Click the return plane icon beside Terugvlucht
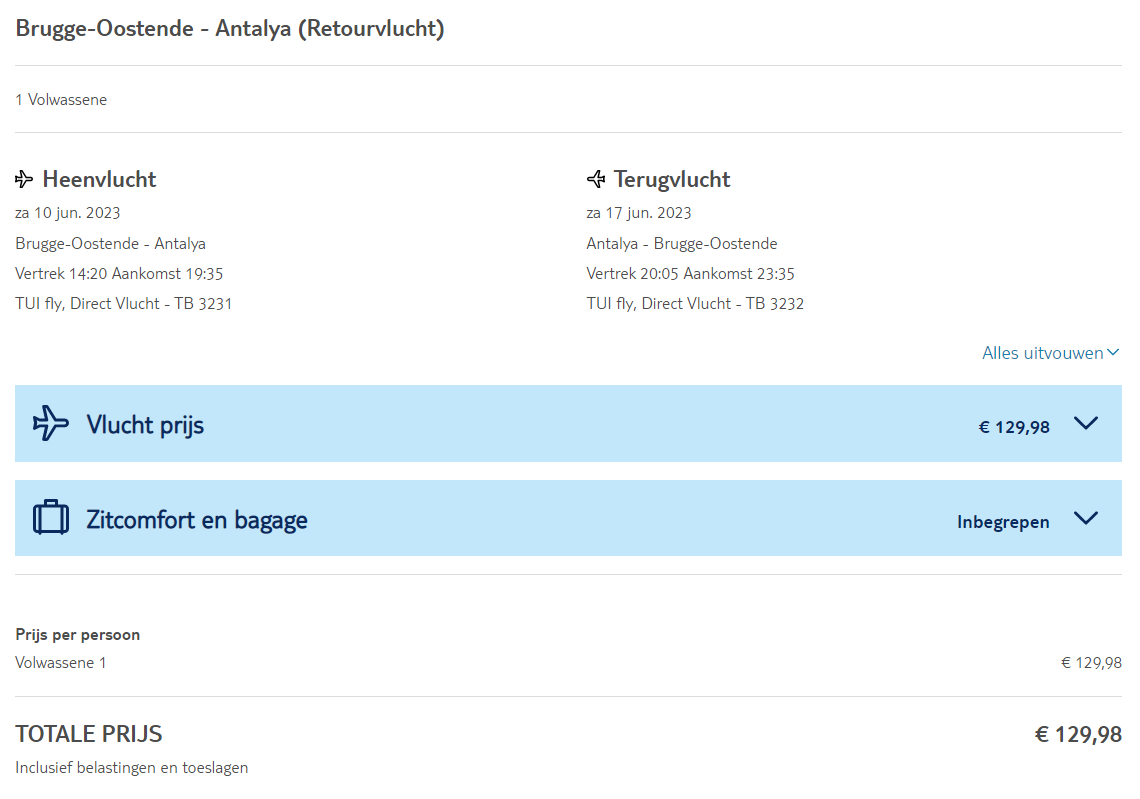This screenshot has width=1140, height=799. click(x=596, y=180)
